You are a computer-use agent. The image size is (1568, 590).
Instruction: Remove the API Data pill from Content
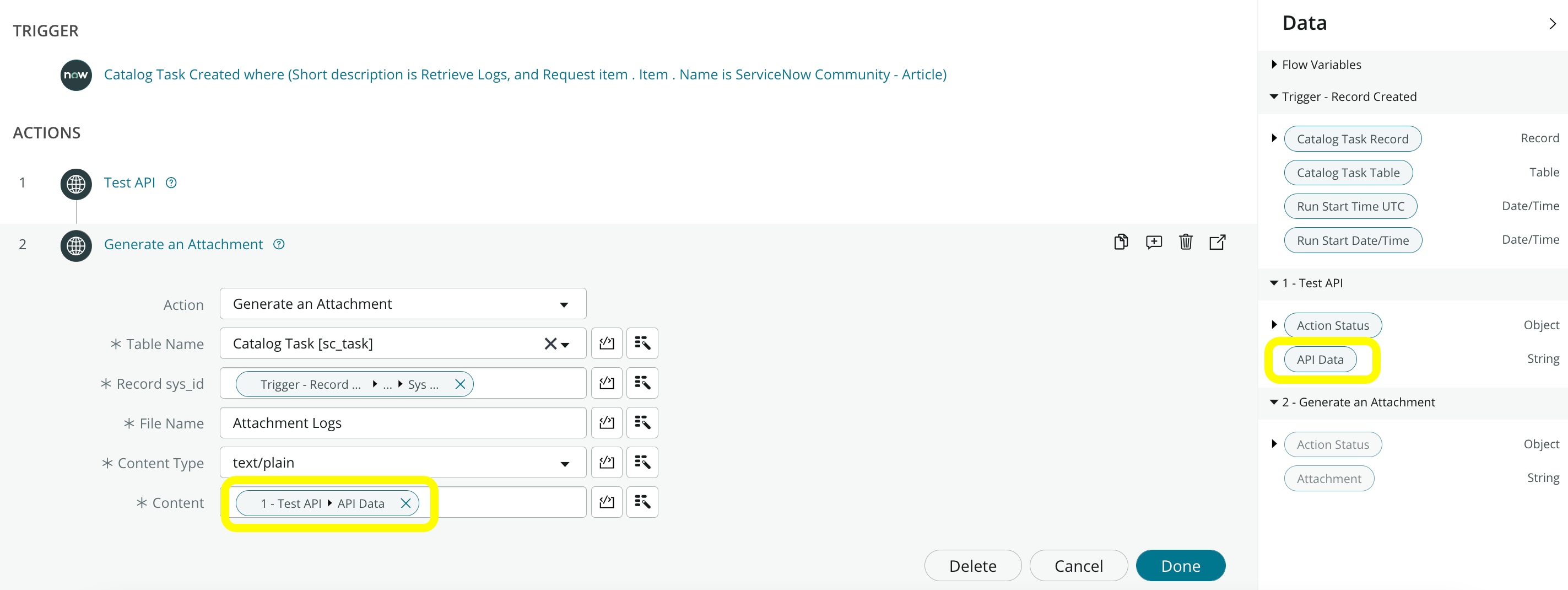405,503
